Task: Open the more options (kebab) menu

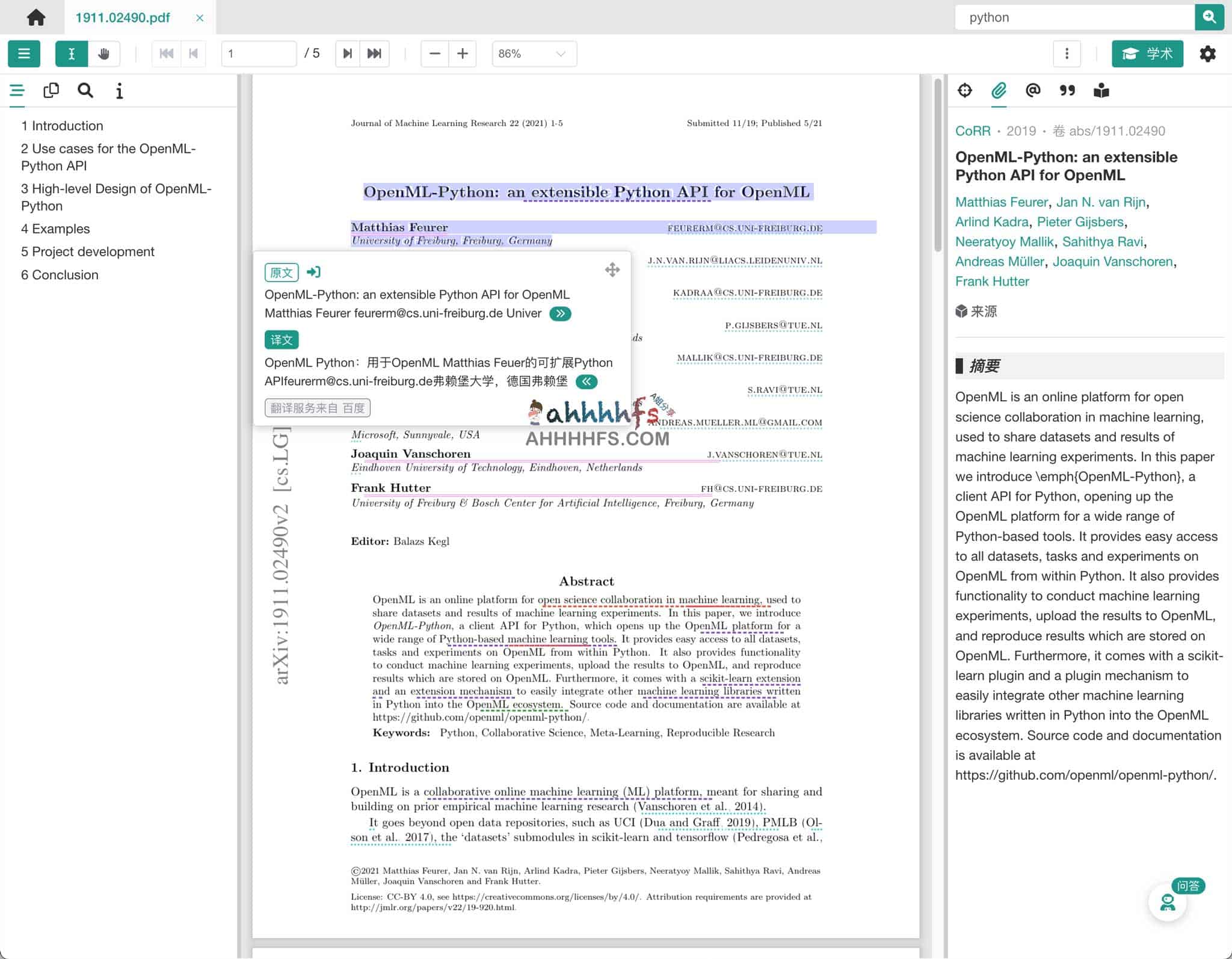Action: click(x=1068, y=54)
